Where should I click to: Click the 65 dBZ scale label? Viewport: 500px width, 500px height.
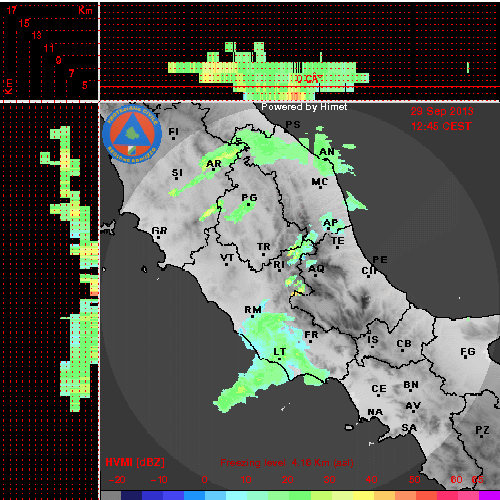(477, 480)
